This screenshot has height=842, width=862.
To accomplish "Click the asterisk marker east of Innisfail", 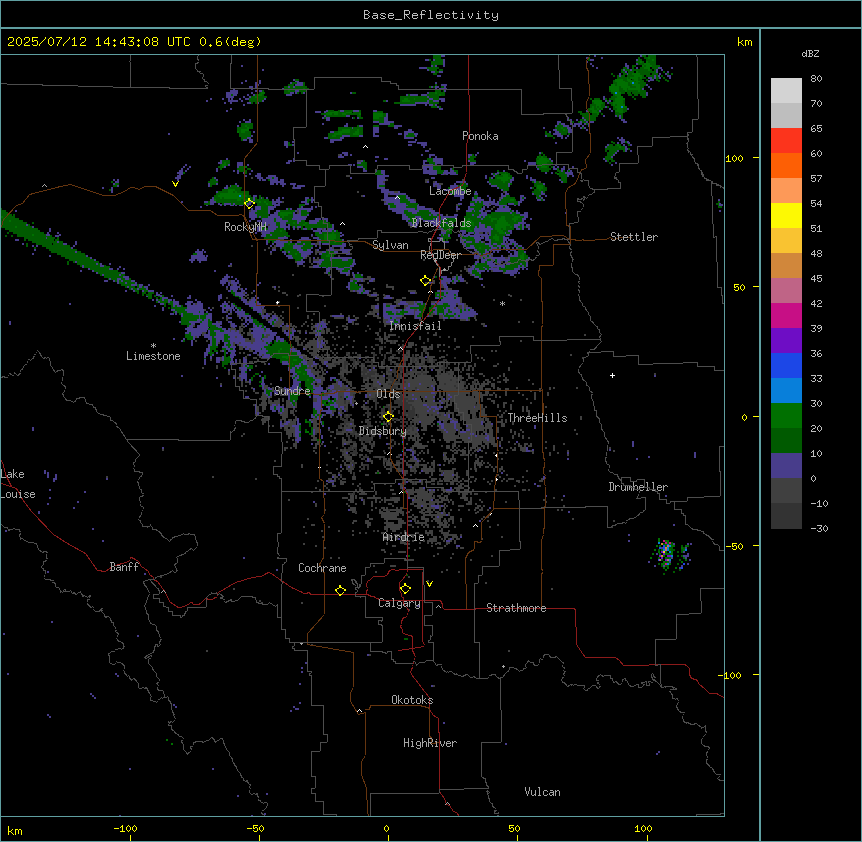I will (502, 303).
